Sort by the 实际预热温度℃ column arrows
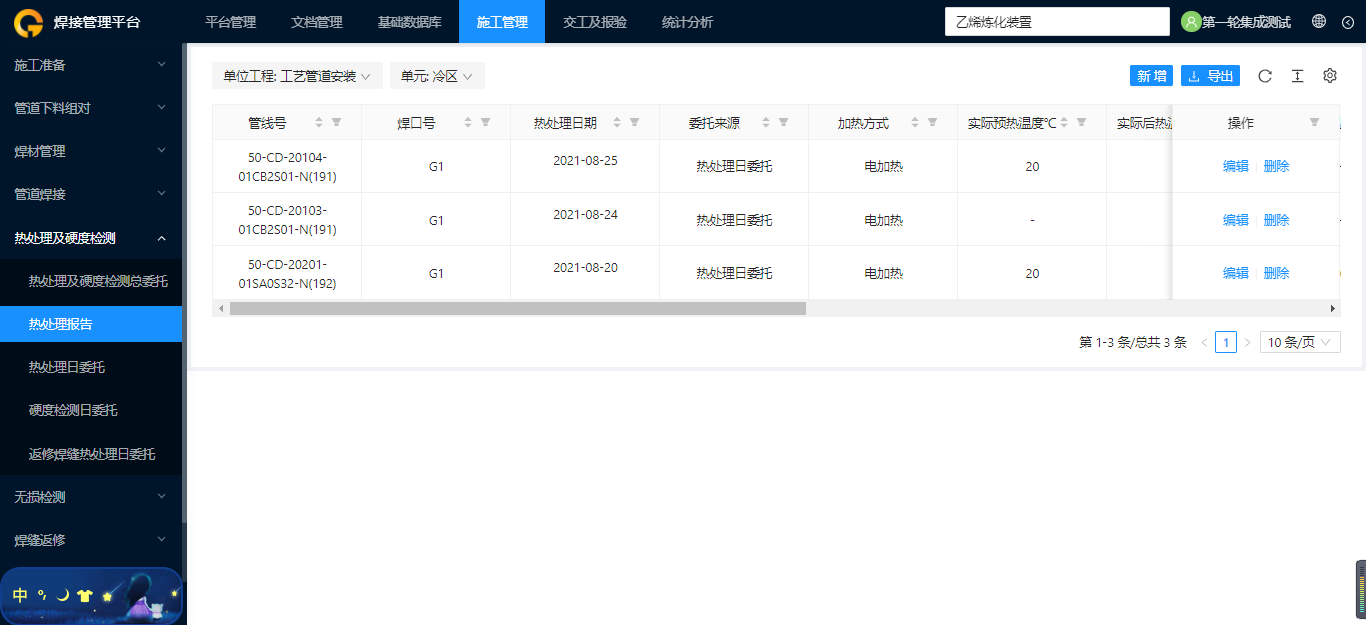This screenshot has height=625, width=1366. [1064, 122]
